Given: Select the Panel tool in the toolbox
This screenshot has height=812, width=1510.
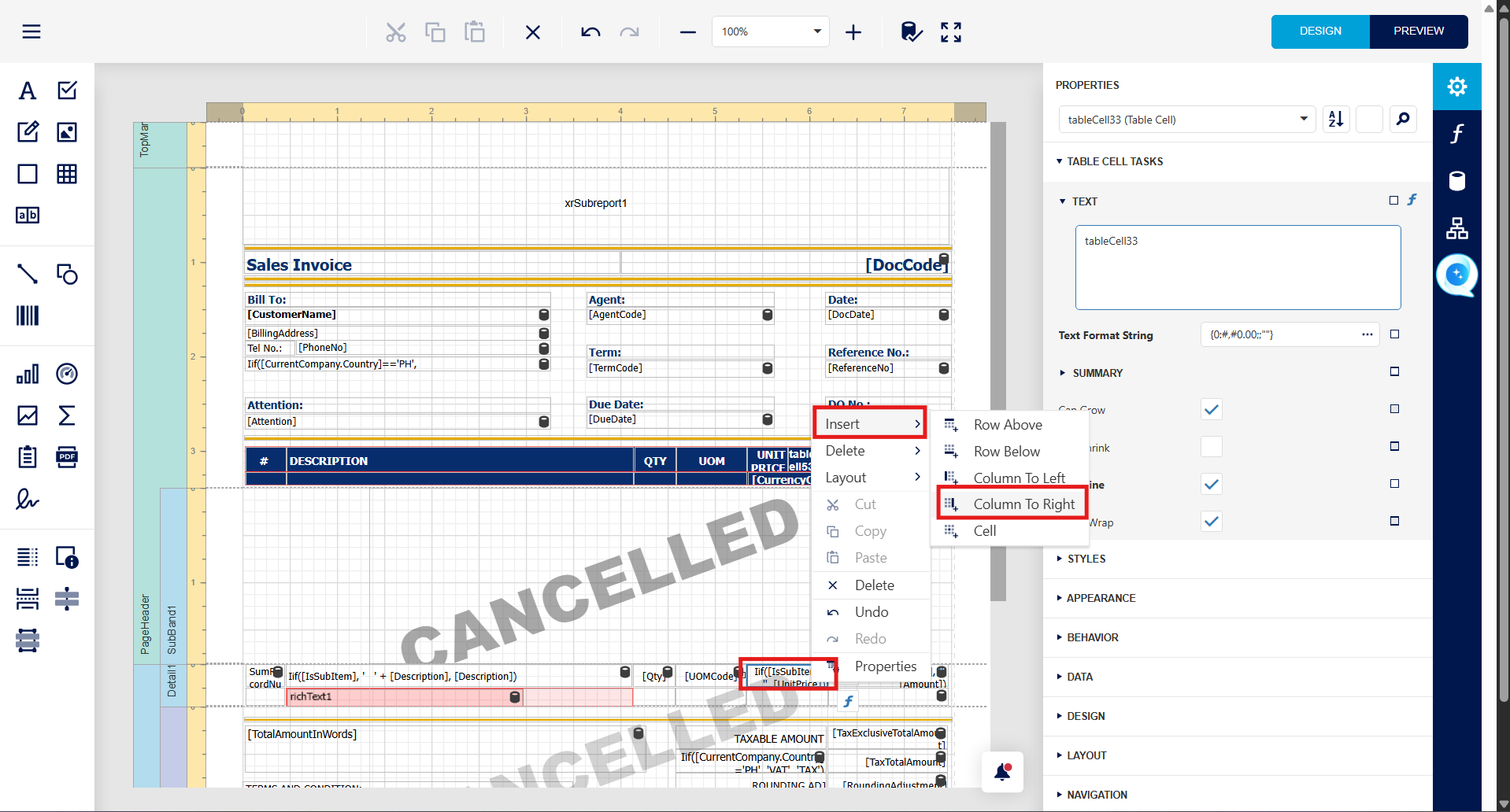Looking at the screenshot, I should pos(28,174).
